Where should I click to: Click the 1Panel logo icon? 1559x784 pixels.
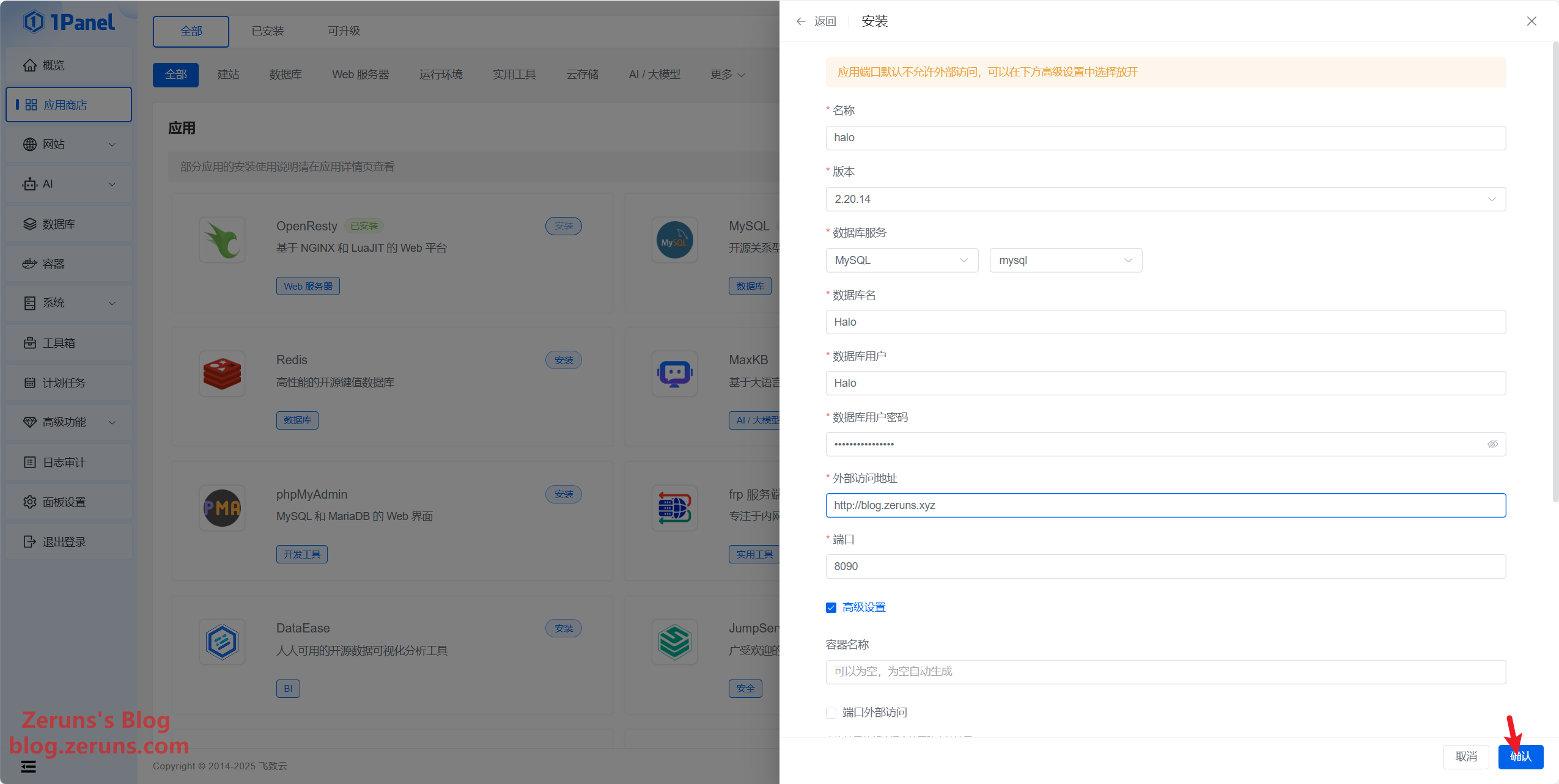pos(34,22)
